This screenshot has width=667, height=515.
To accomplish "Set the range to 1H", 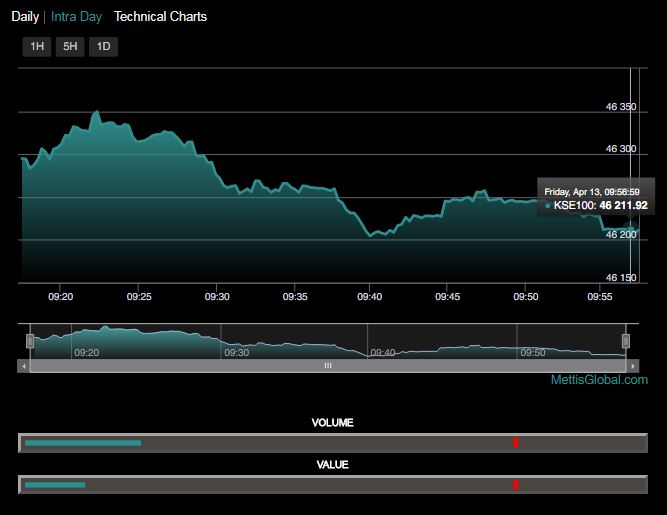I will click(37, 46).
